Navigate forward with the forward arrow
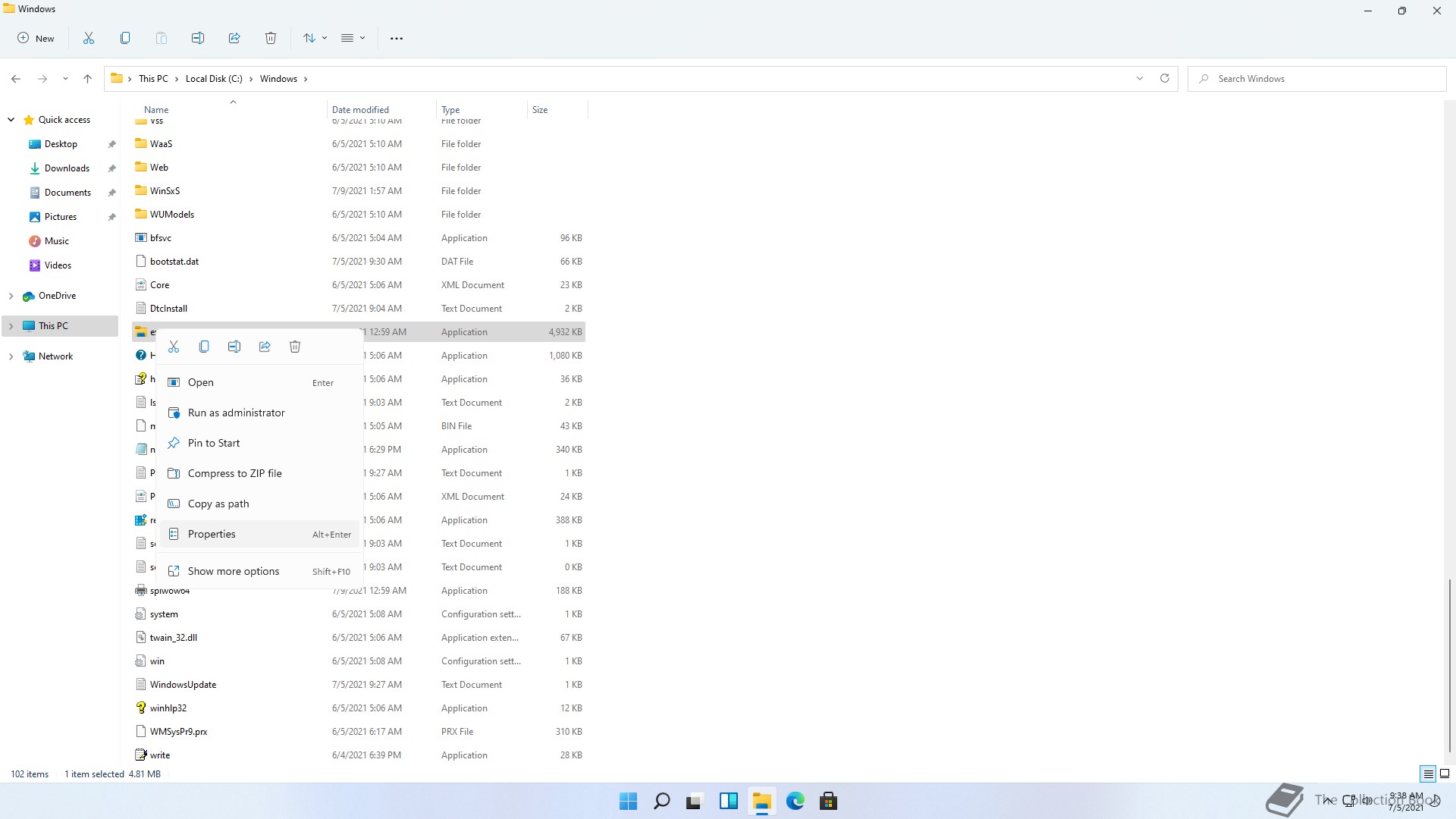 [x=42, y=79]
